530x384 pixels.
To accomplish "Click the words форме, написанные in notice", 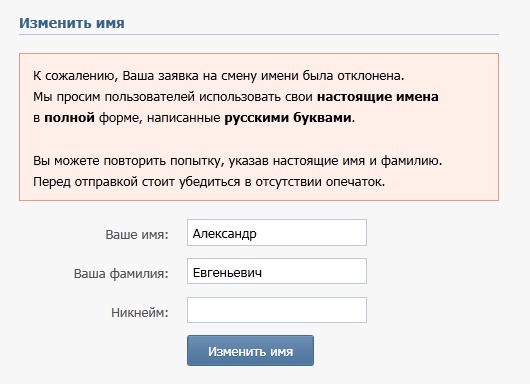I will [160, 118].
